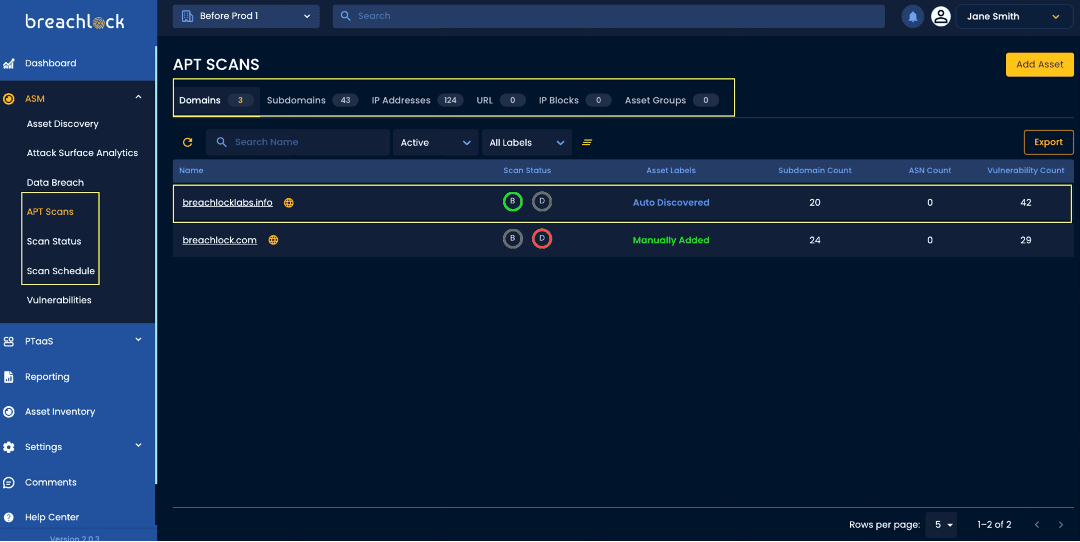Expand the PTaaS section chevron
Viewport: 1080px width, 542px height.
coord(138,340)
